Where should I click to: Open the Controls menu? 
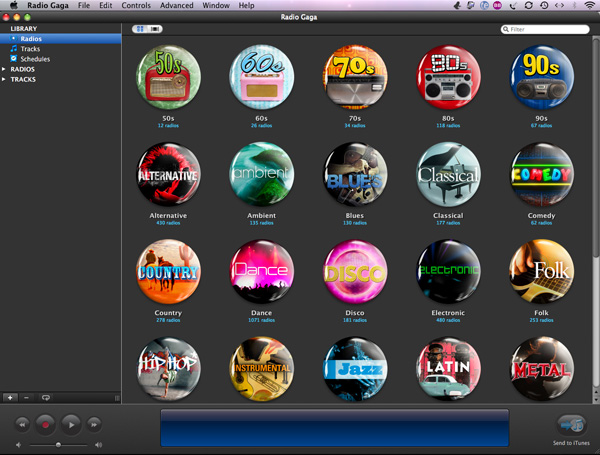pyautogui.click(x=136, y=6)
